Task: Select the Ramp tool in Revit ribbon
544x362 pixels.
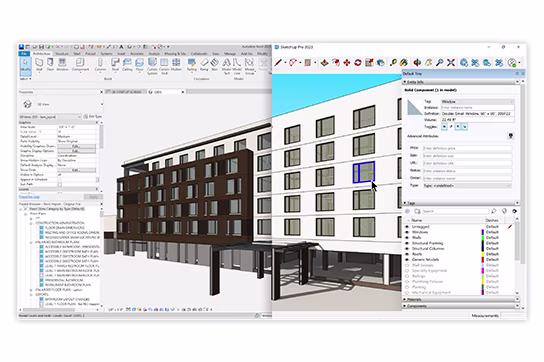Action: point(204,65)
